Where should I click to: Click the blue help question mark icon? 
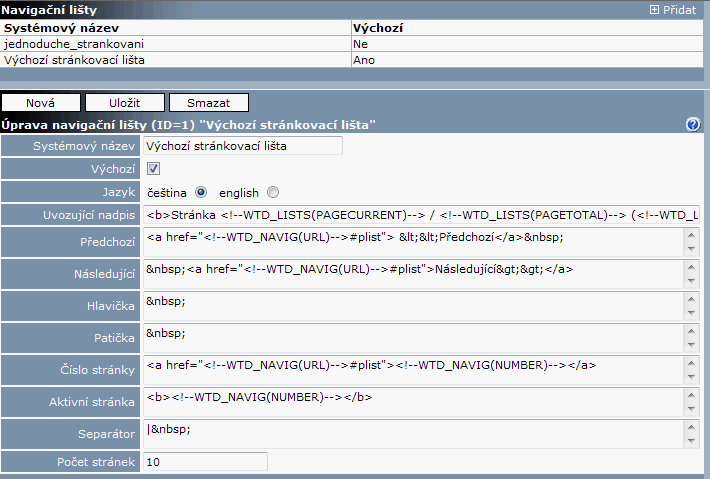[692, 124]
